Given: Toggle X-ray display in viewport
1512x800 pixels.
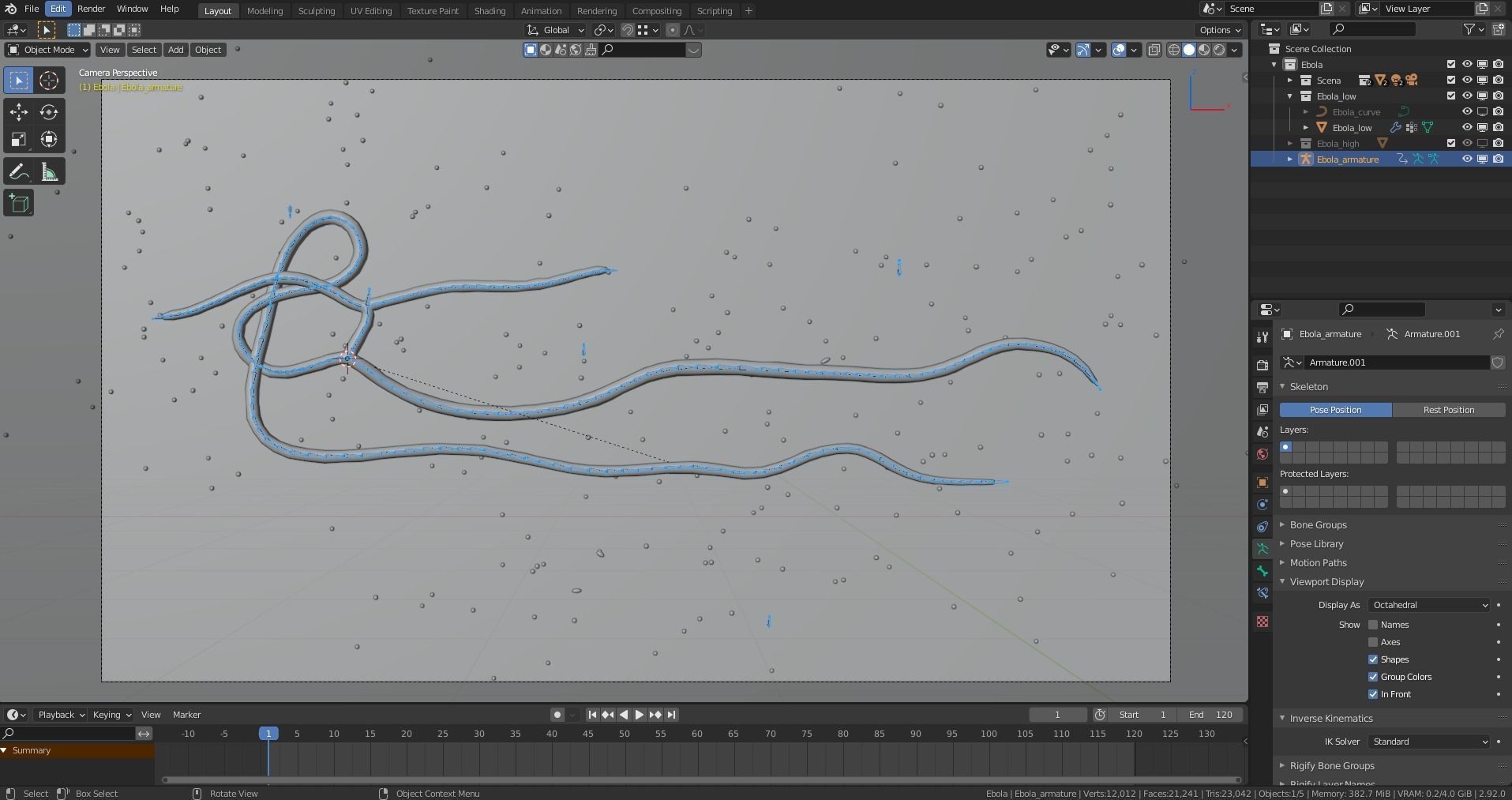Looking at the screenshot, I should tap(1154, 50).
